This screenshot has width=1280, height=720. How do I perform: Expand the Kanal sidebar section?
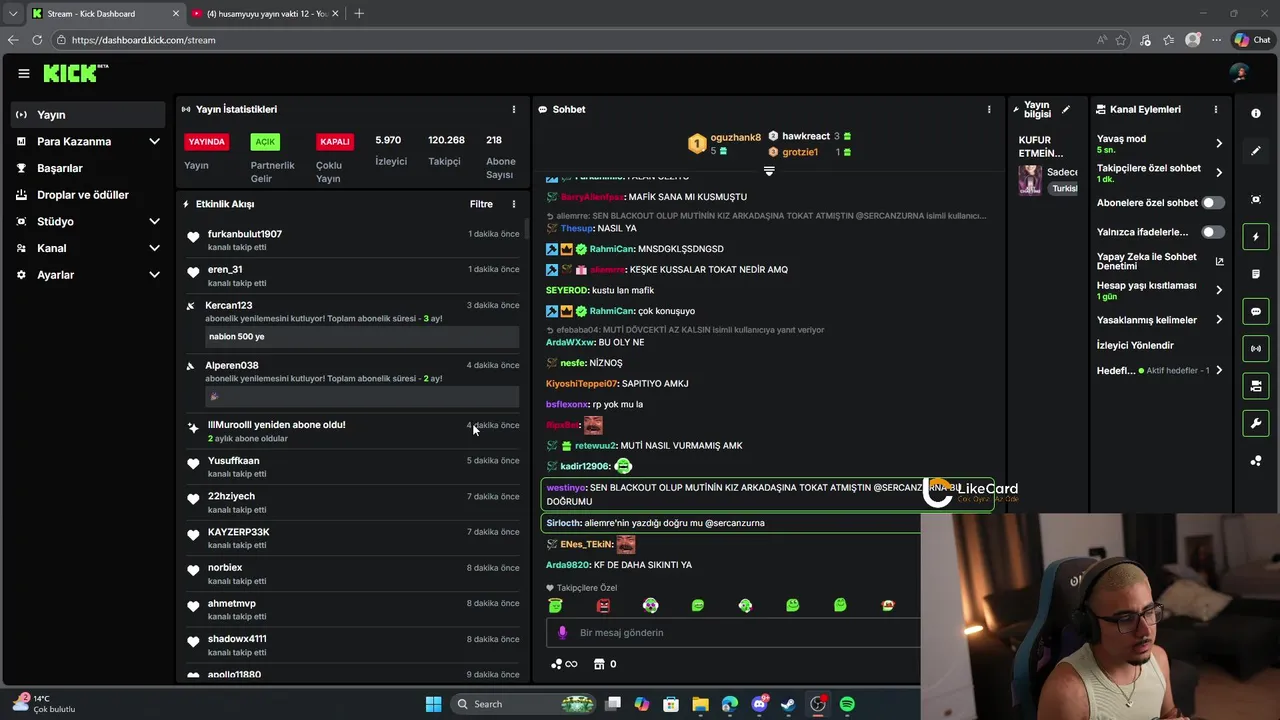point(88,248)
